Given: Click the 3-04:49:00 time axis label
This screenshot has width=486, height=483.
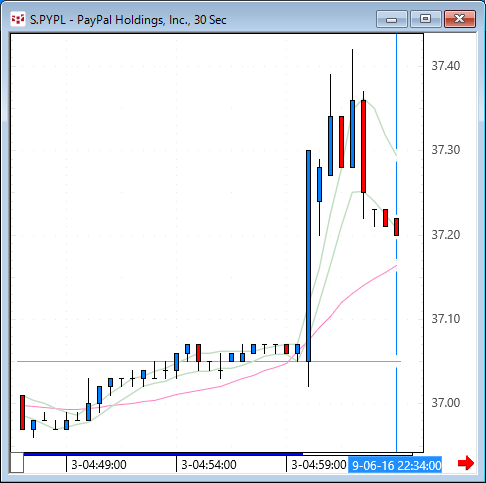Looking at the screenshot, I should click(x=99, y=465).
